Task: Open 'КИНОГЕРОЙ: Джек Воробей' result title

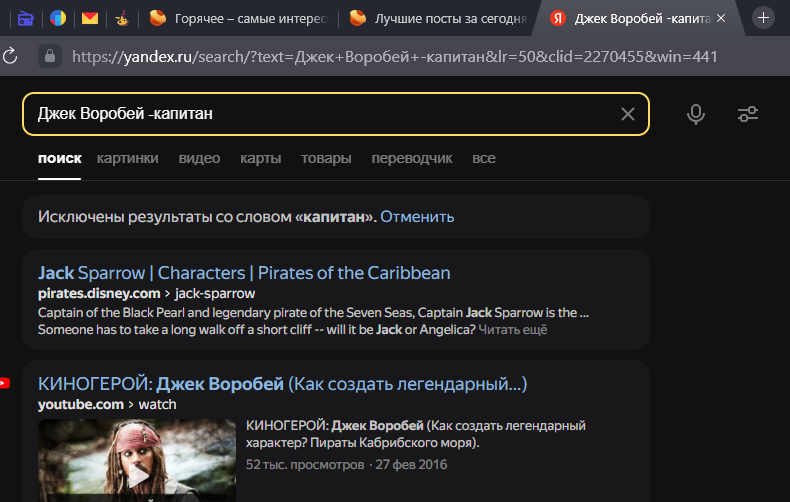Action: tap(282, 384)
